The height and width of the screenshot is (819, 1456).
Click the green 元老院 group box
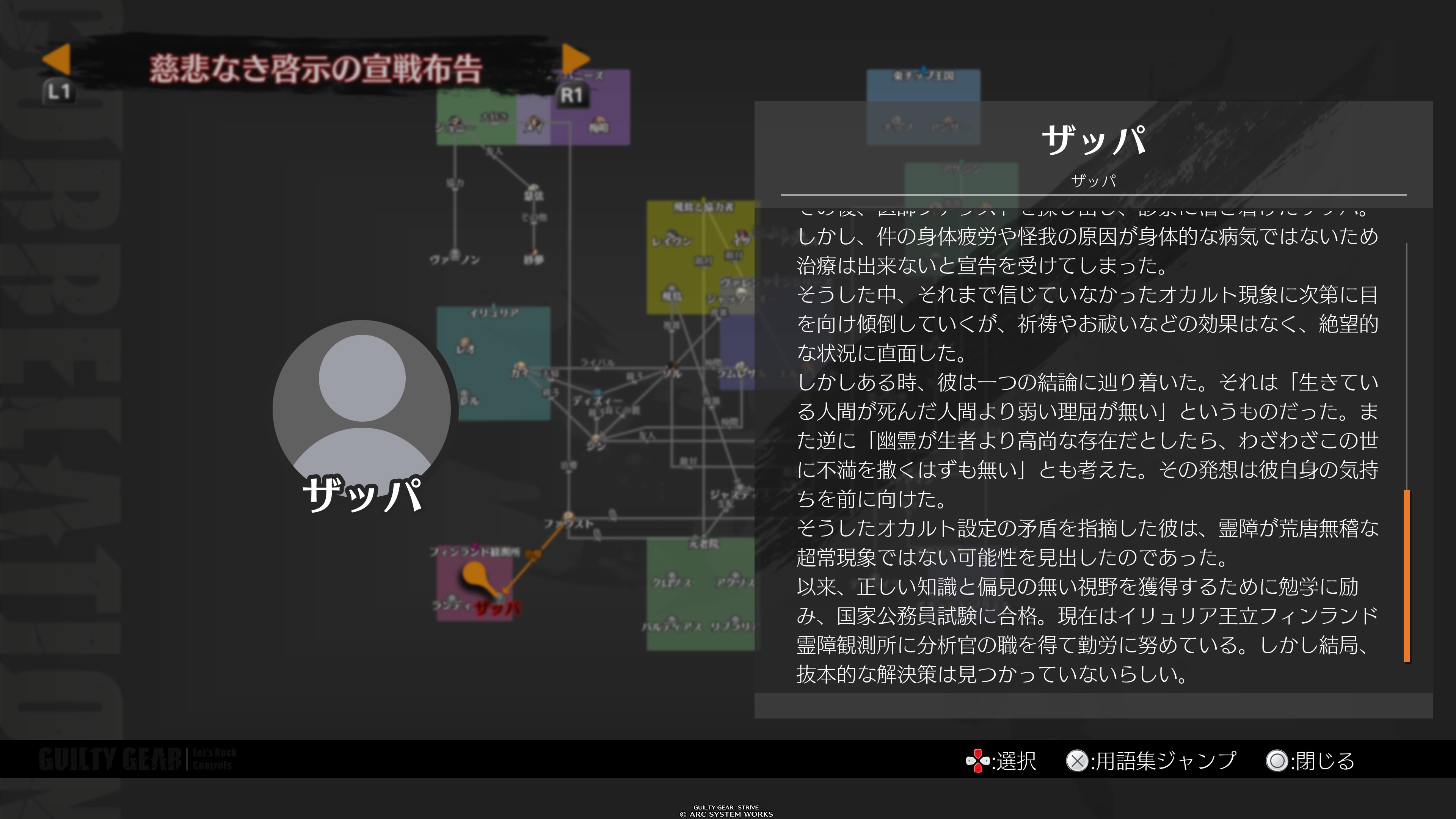(701, 593)
